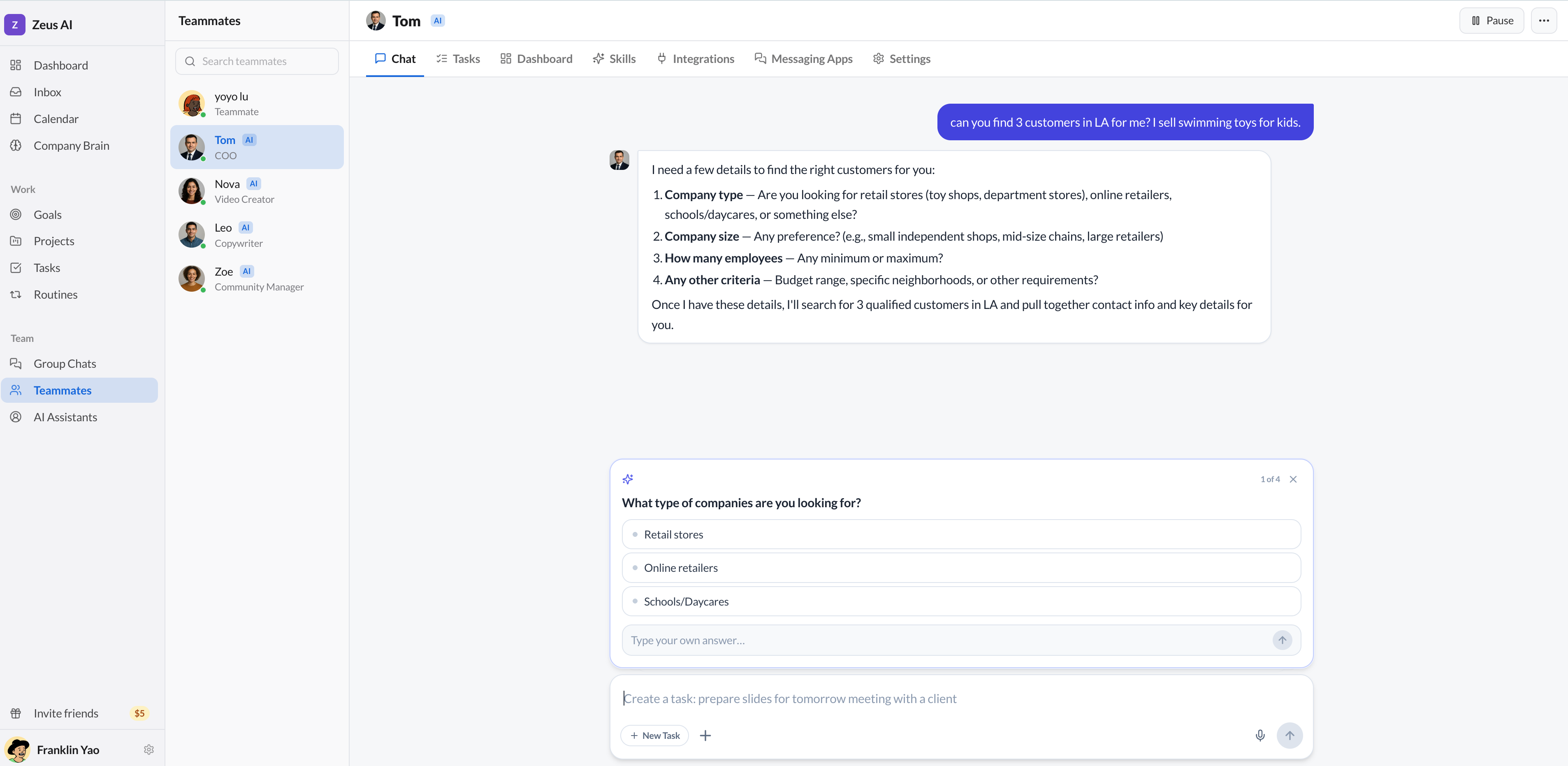The height and width of the screenshot is (766, 1568).
Task: Open Group Chats under Team
Action: point(79,364)
